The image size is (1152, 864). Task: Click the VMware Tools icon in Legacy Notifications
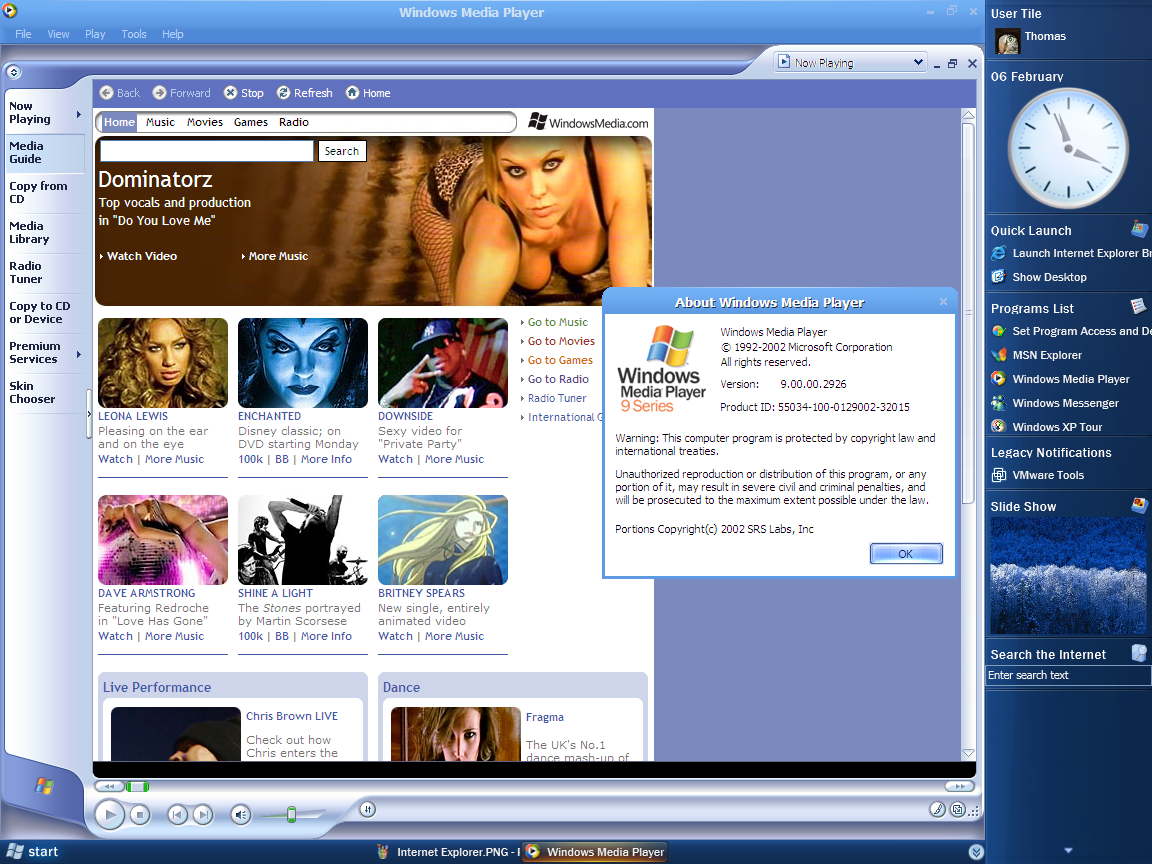click(x=998, y=475)
